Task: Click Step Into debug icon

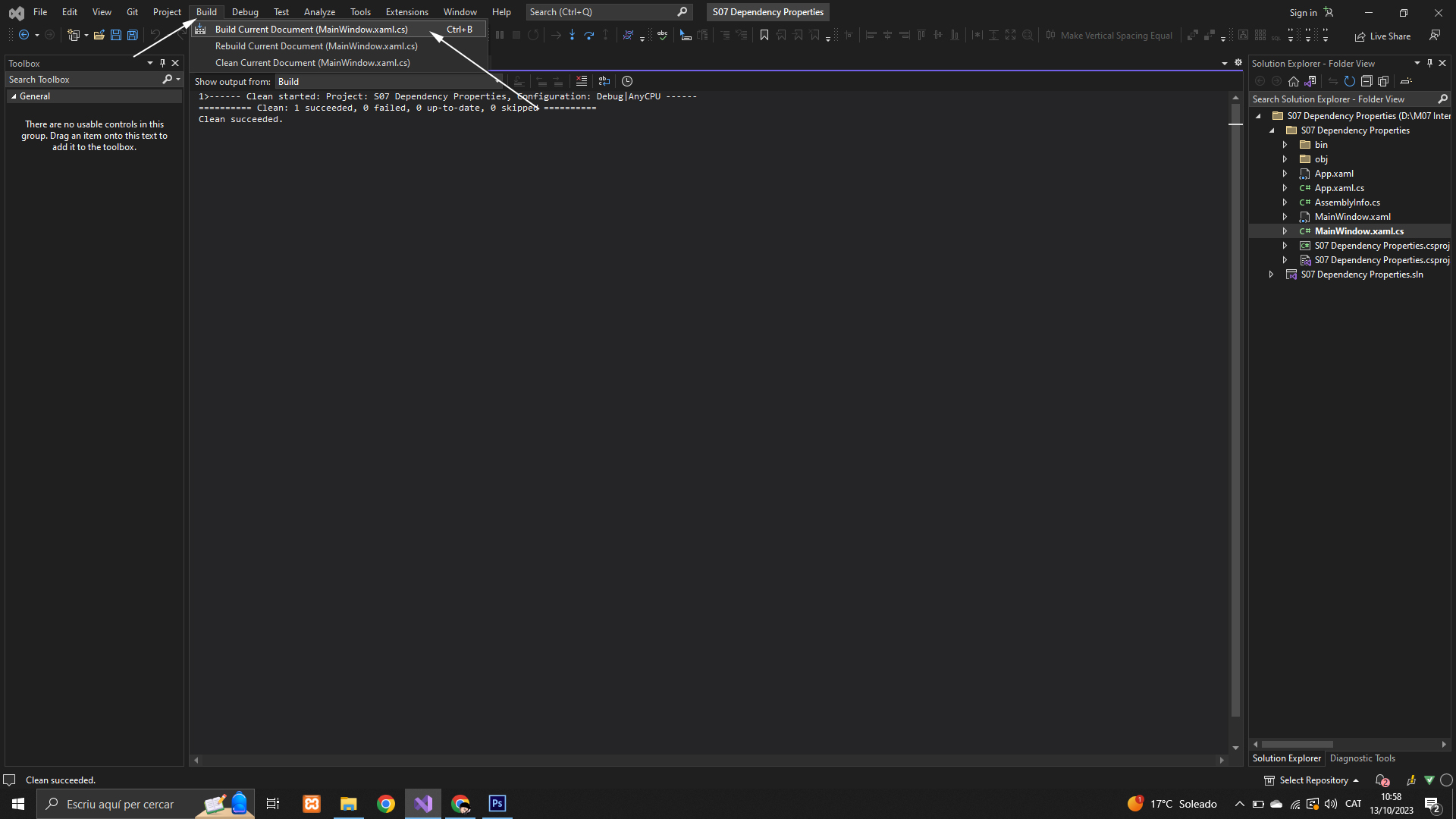Action: click(x=572, y=35)
